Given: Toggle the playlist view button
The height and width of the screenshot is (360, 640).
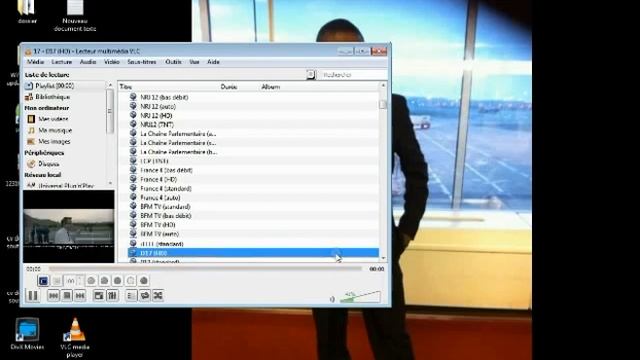Looking at the screenshot, I should pos(131,296).
